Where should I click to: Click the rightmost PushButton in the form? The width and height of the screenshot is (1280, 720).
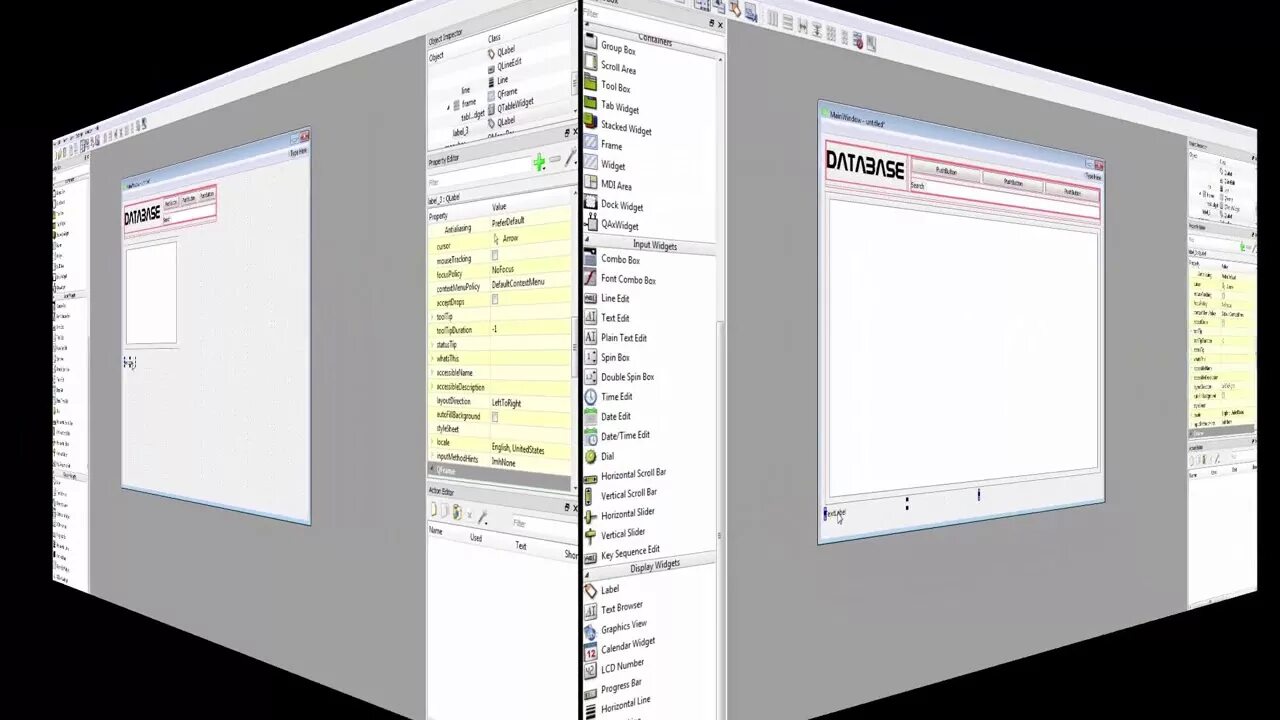(1073, 191)
